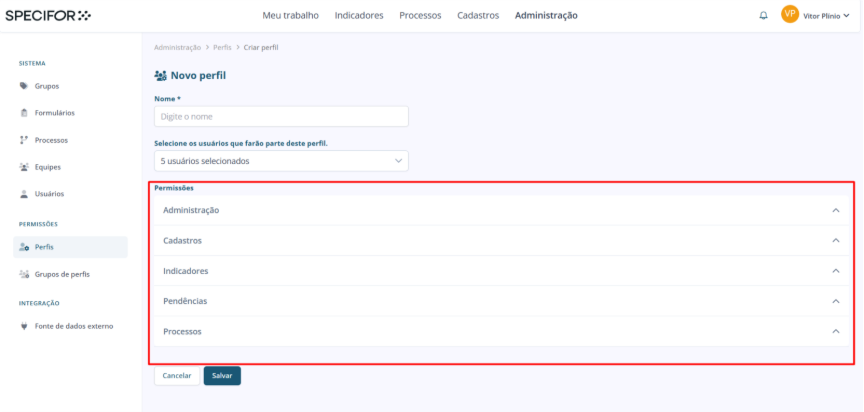Click the Novo perfil heading icon
Screen dimensions: 864x412
pyautogui.click(x=160, y=75)
